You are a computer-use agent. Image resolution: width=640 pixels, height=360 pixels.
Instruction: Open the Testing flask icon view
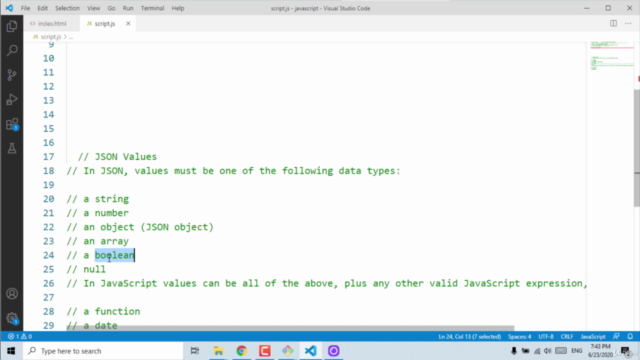click(x=12, y=148)
